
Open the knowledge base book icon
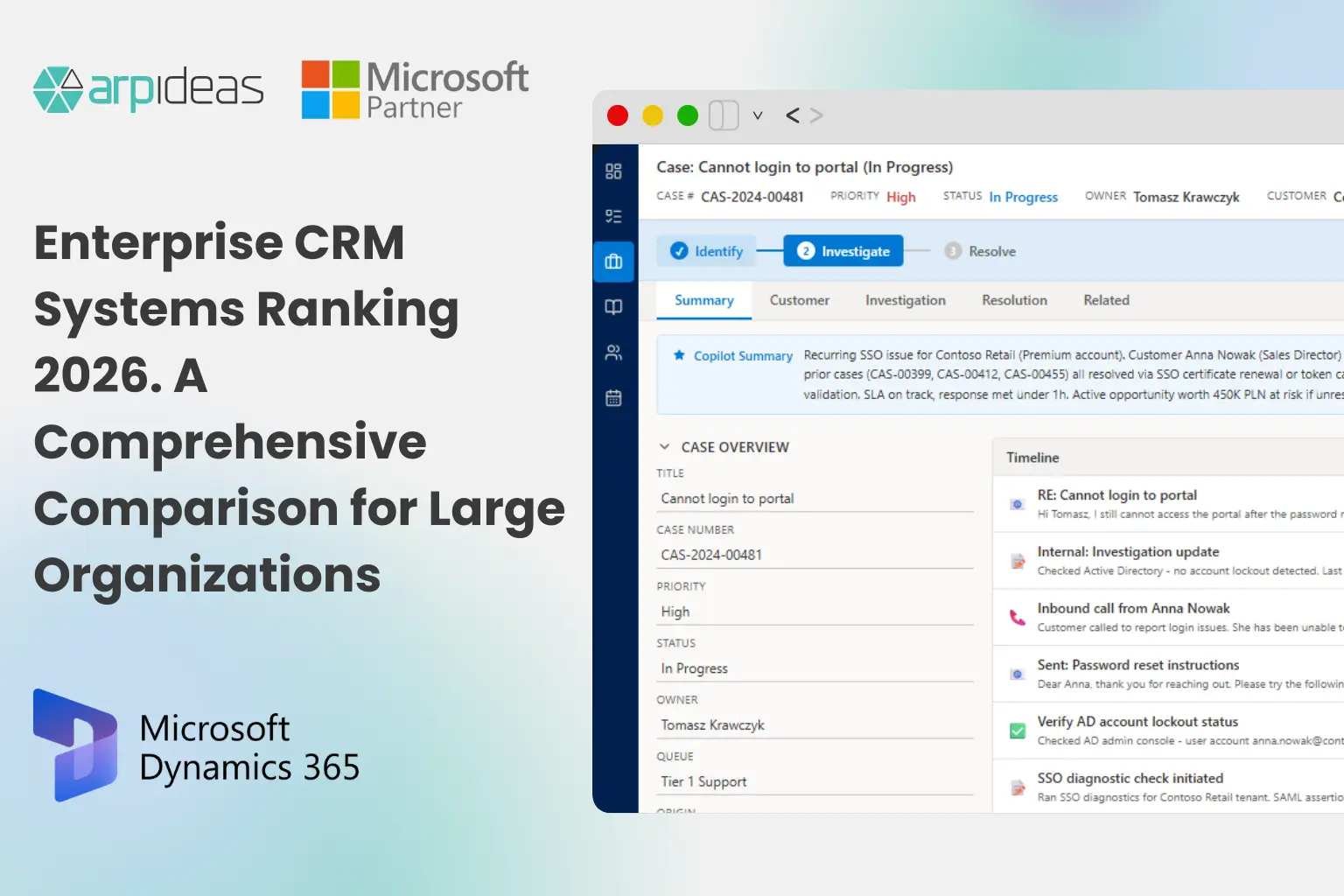[613, 306]
